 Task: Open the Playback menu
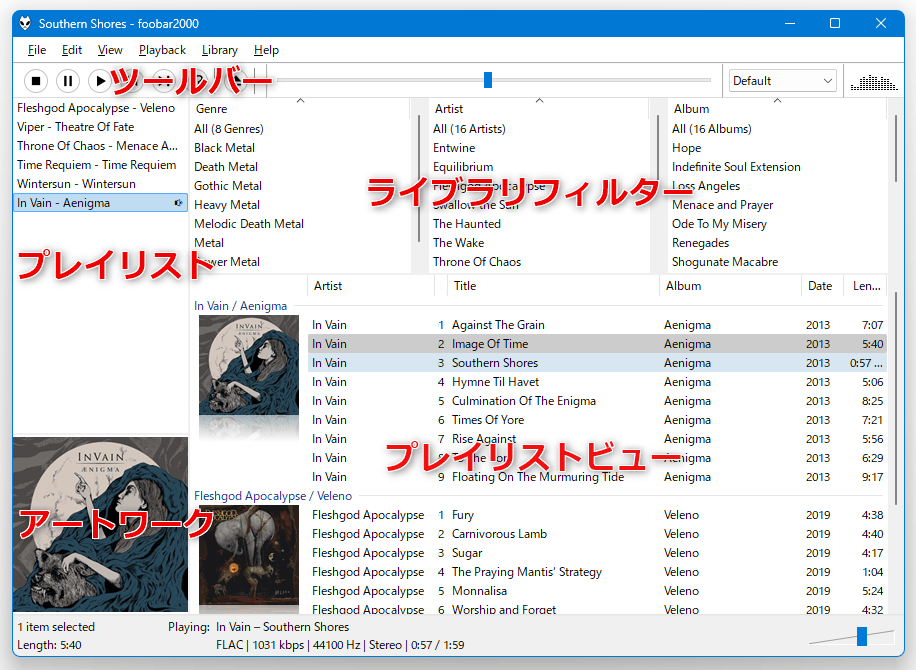(162, 50)
